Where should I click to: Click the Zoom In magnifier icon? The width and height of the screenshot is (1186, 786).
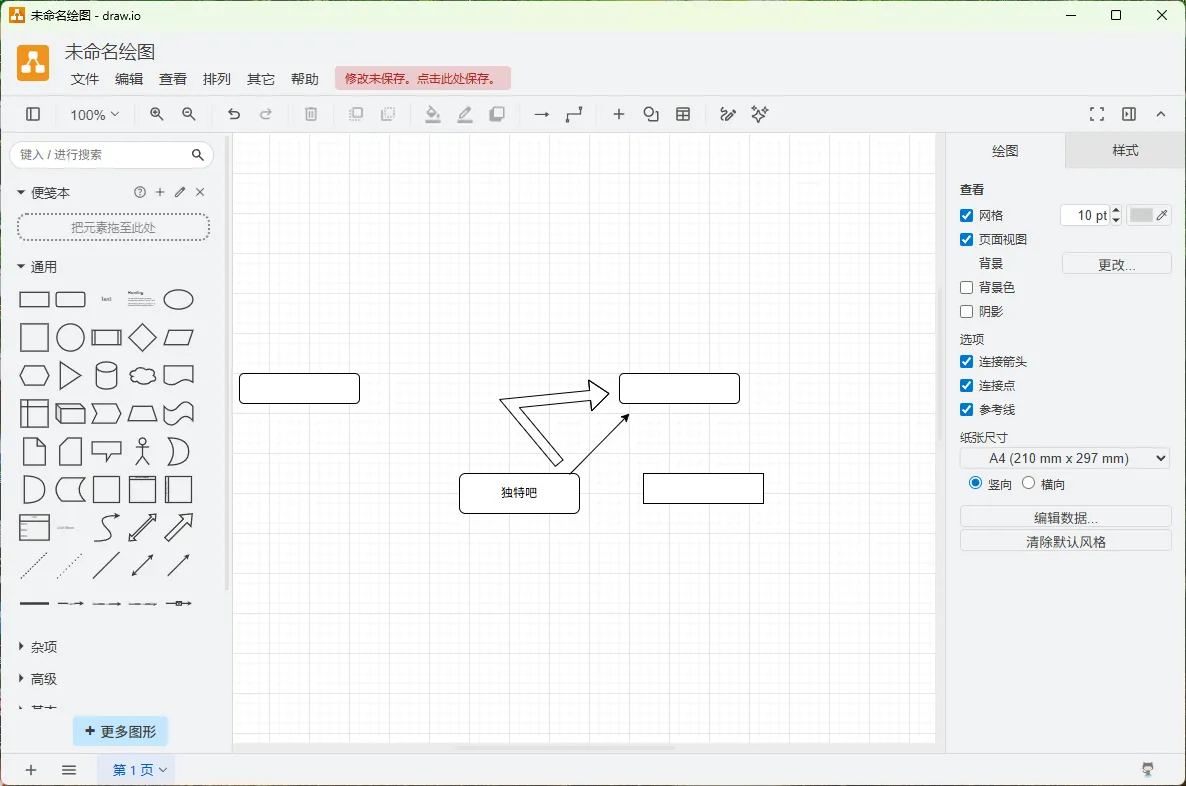[x=155, y=114]
